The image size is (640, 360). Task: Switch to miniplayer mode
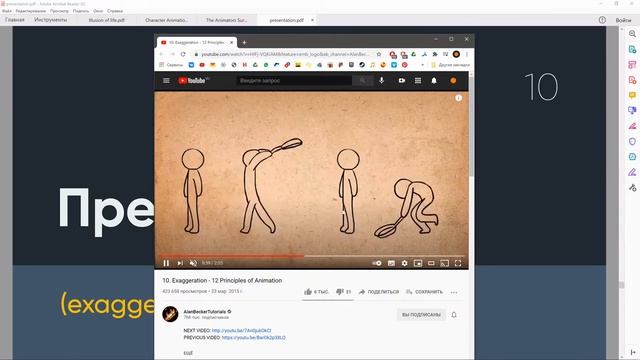point(418,263)
